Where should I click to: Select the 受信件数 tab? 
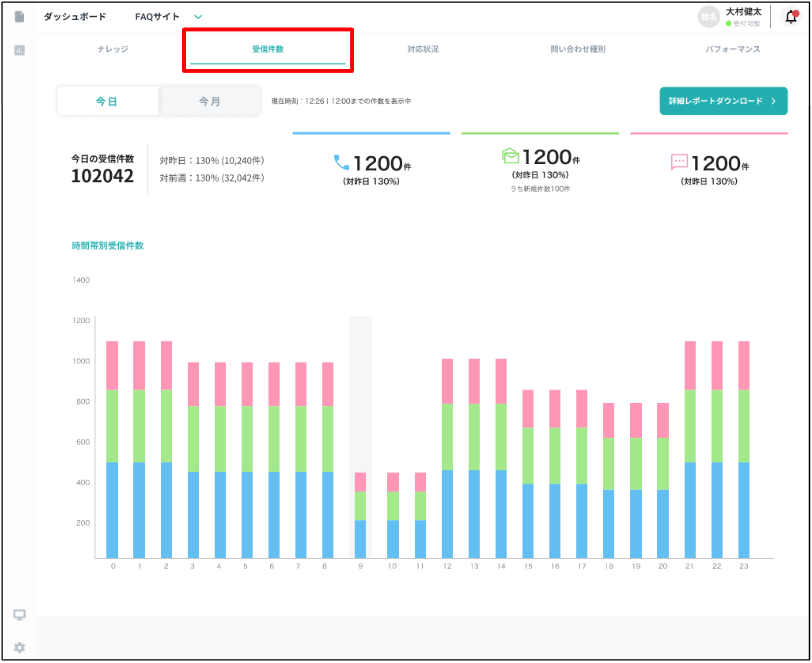pyautogui.click(x=268, y=49)
